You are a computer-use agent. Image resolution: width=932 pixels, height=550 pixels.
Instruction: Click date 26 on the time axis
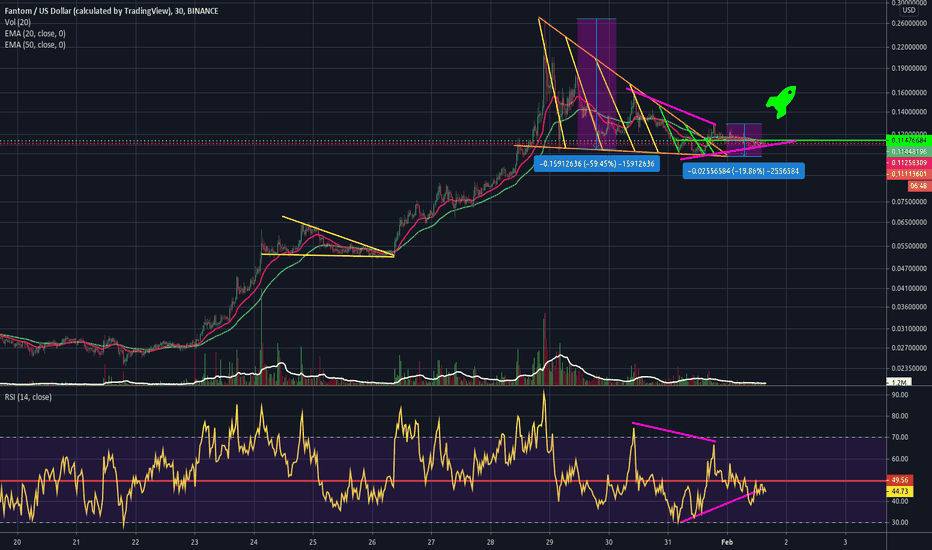point(372,542)
